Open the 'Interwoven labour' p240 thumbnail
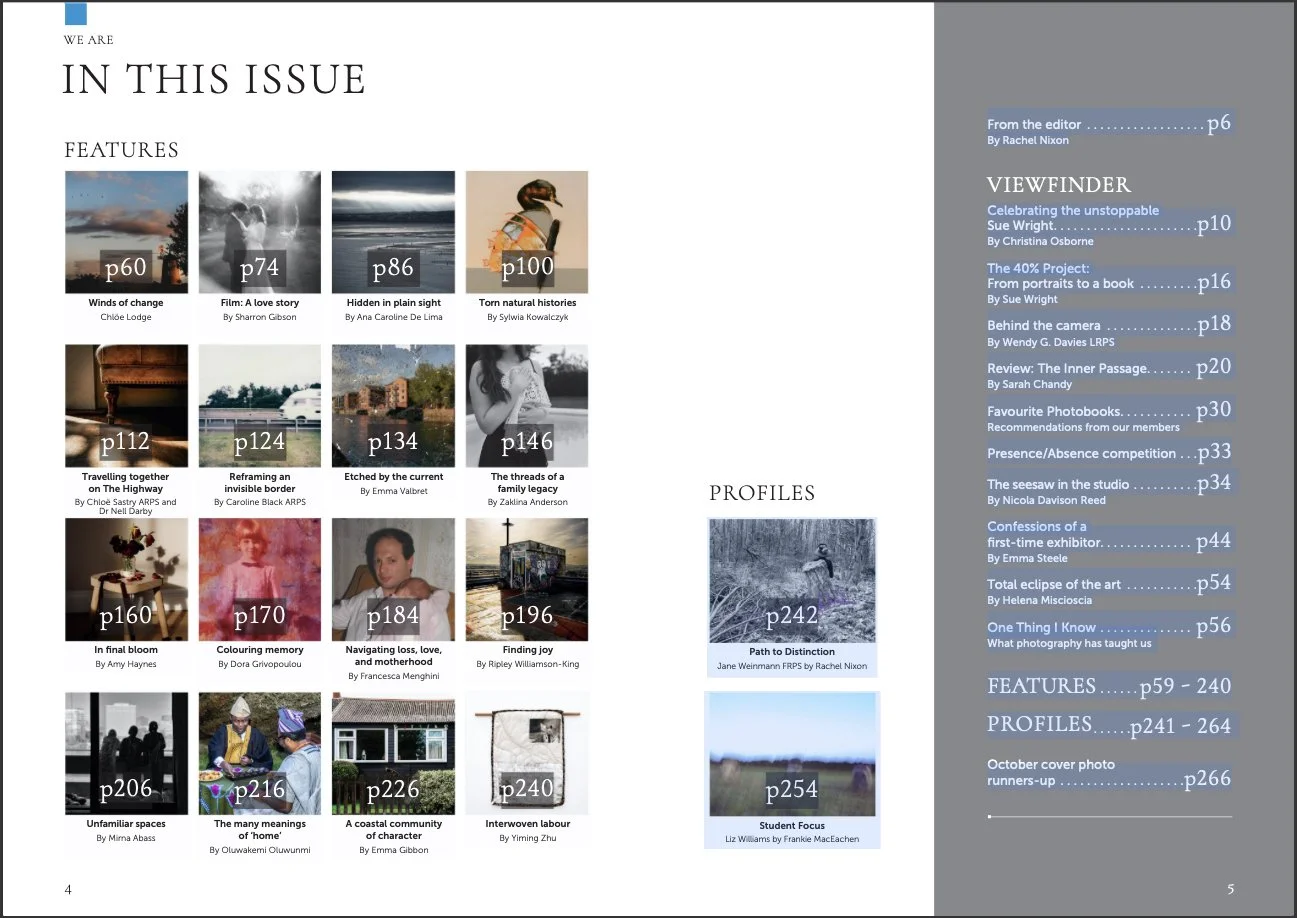Screen dimensions: 1297x918 527,753
